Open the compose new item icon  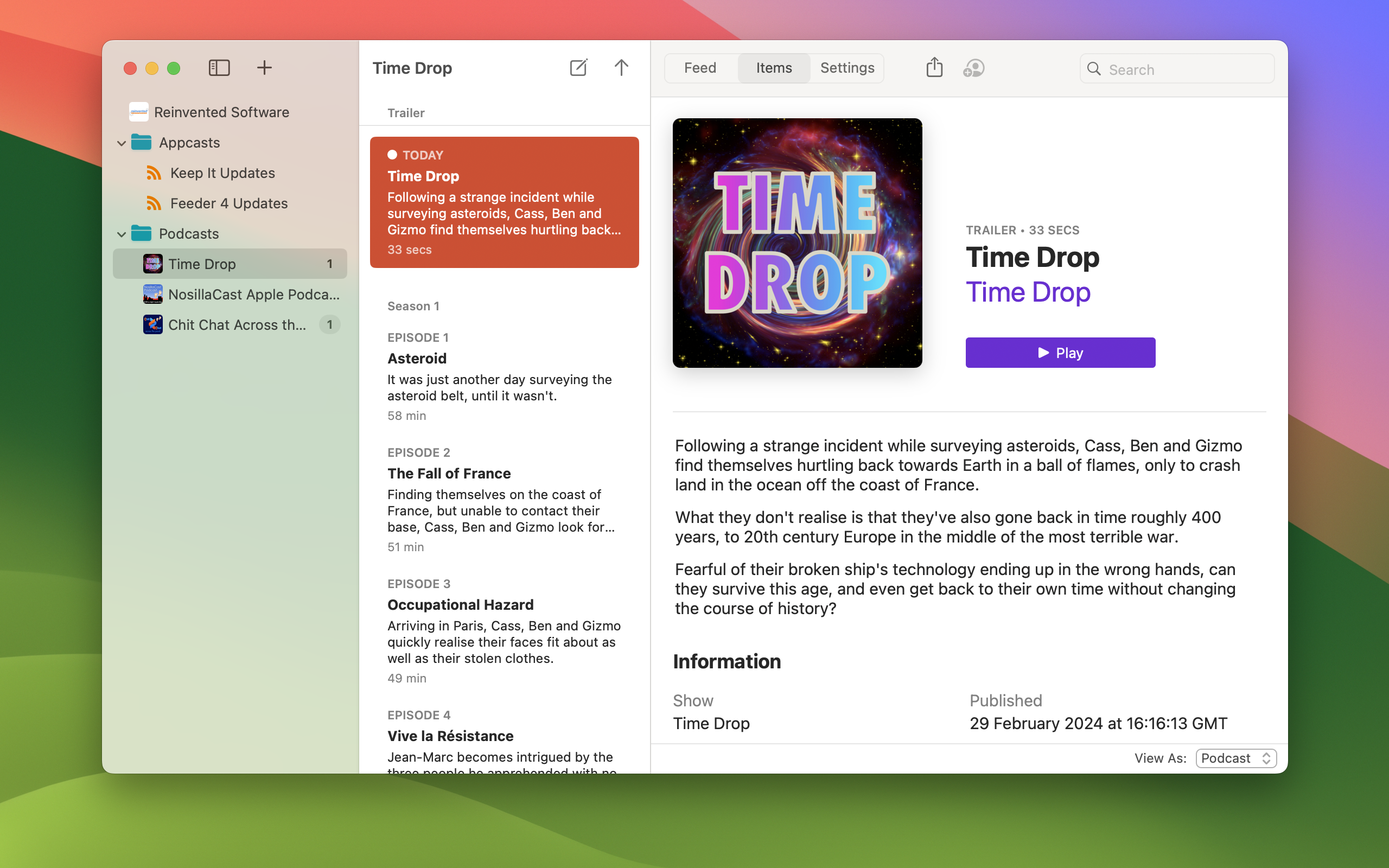578,68
